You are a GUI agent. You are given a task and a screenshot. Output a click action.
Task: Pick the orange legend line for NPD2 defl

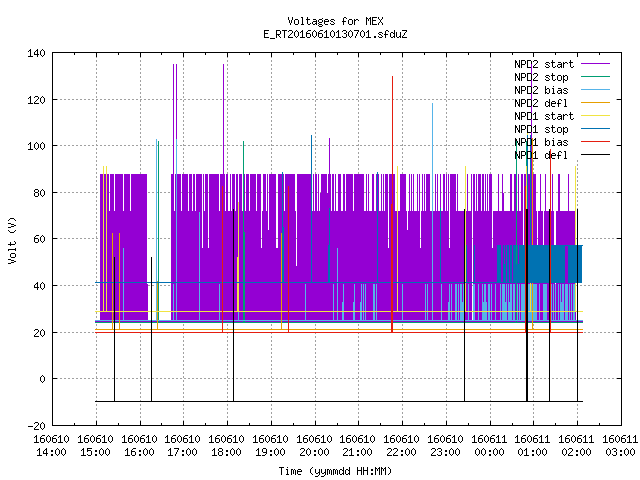(595, 103)
